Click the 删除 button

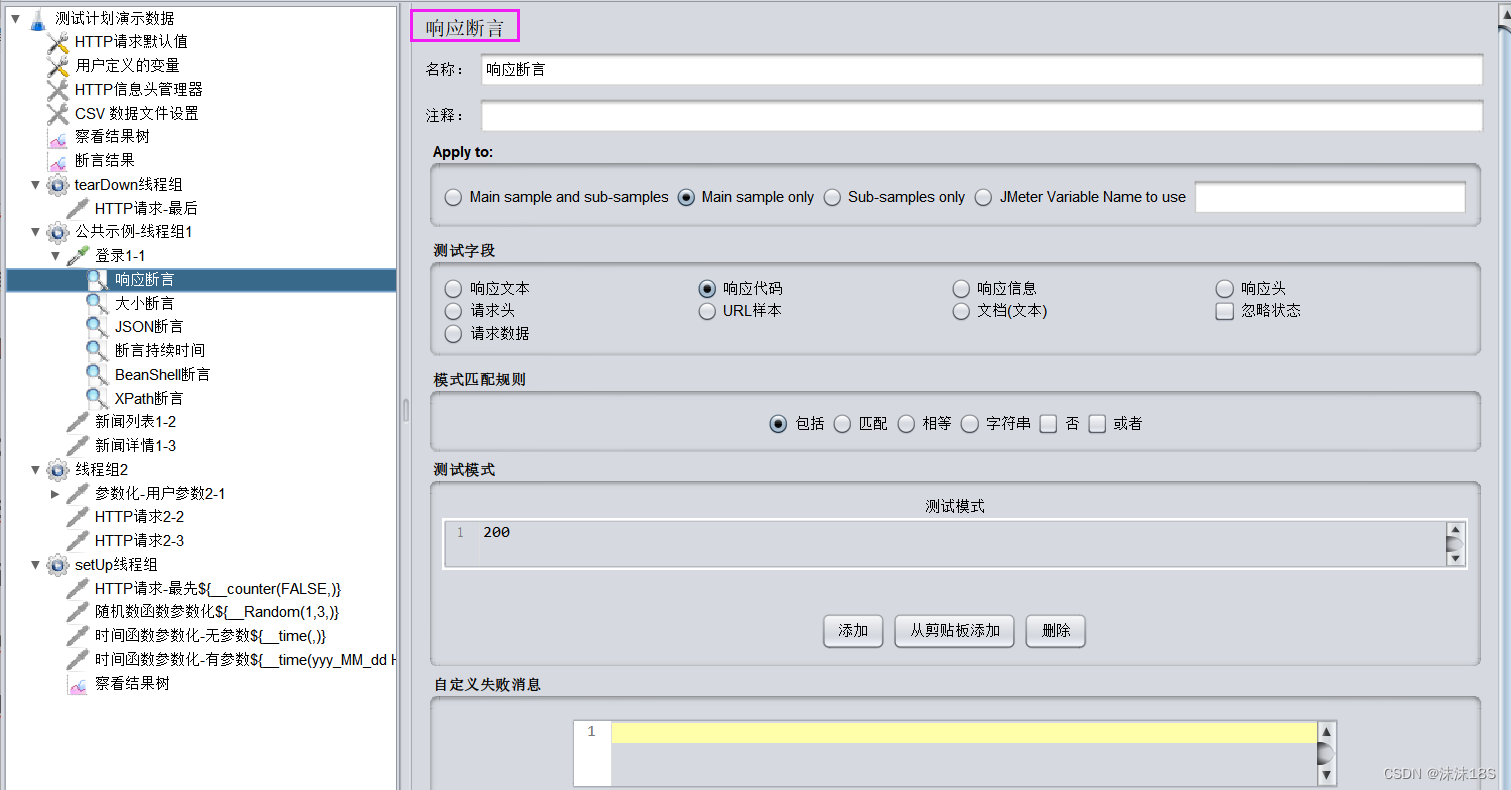(1056, 631)
